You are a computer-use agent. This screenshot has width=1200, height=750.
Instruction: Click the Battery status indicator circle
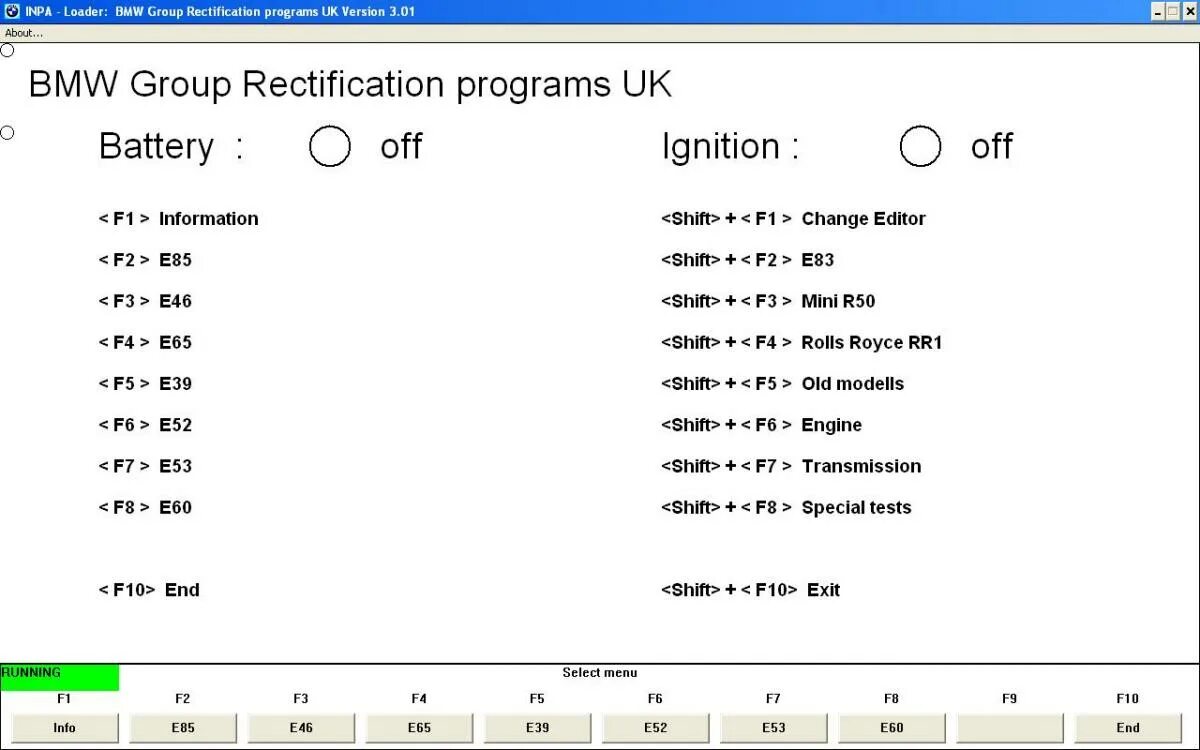pos(330,146)
